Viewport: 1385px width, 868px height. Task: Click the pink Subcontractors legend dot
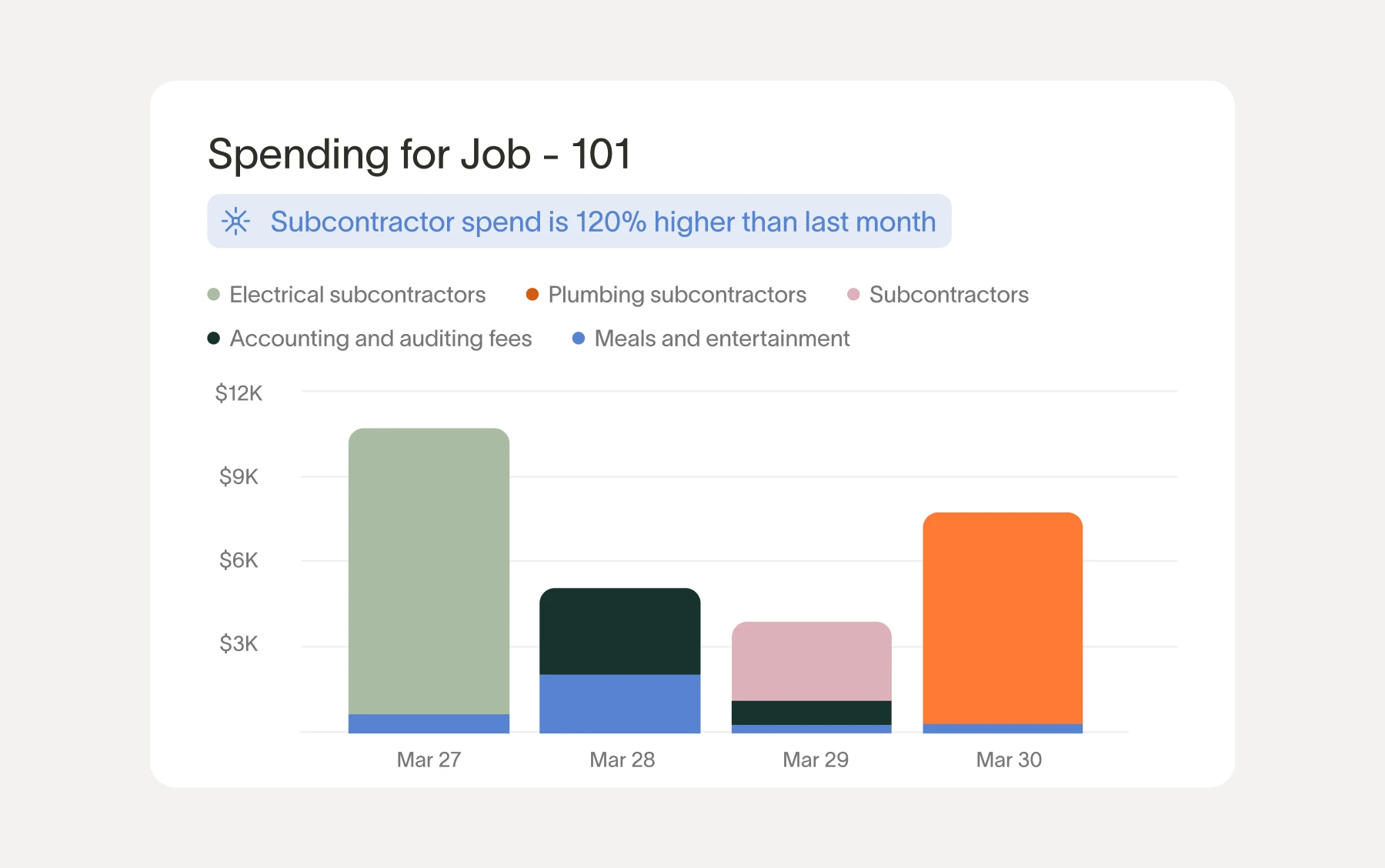(x=853, y=295)
